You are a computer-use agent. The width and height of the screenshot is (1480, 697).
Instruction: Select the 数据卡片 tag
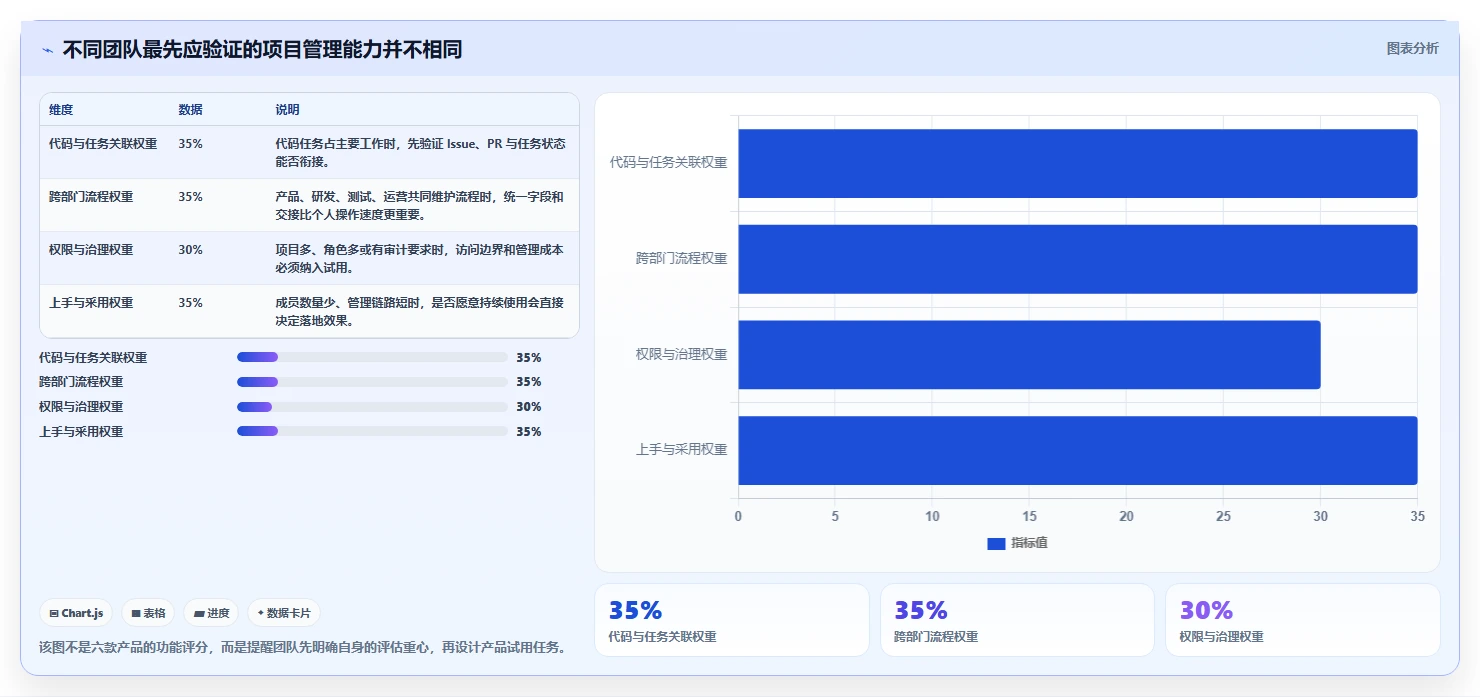284,613
